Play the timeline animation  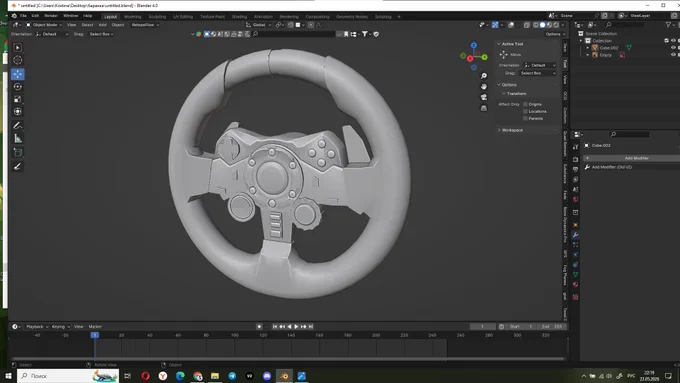coord(297,327)
